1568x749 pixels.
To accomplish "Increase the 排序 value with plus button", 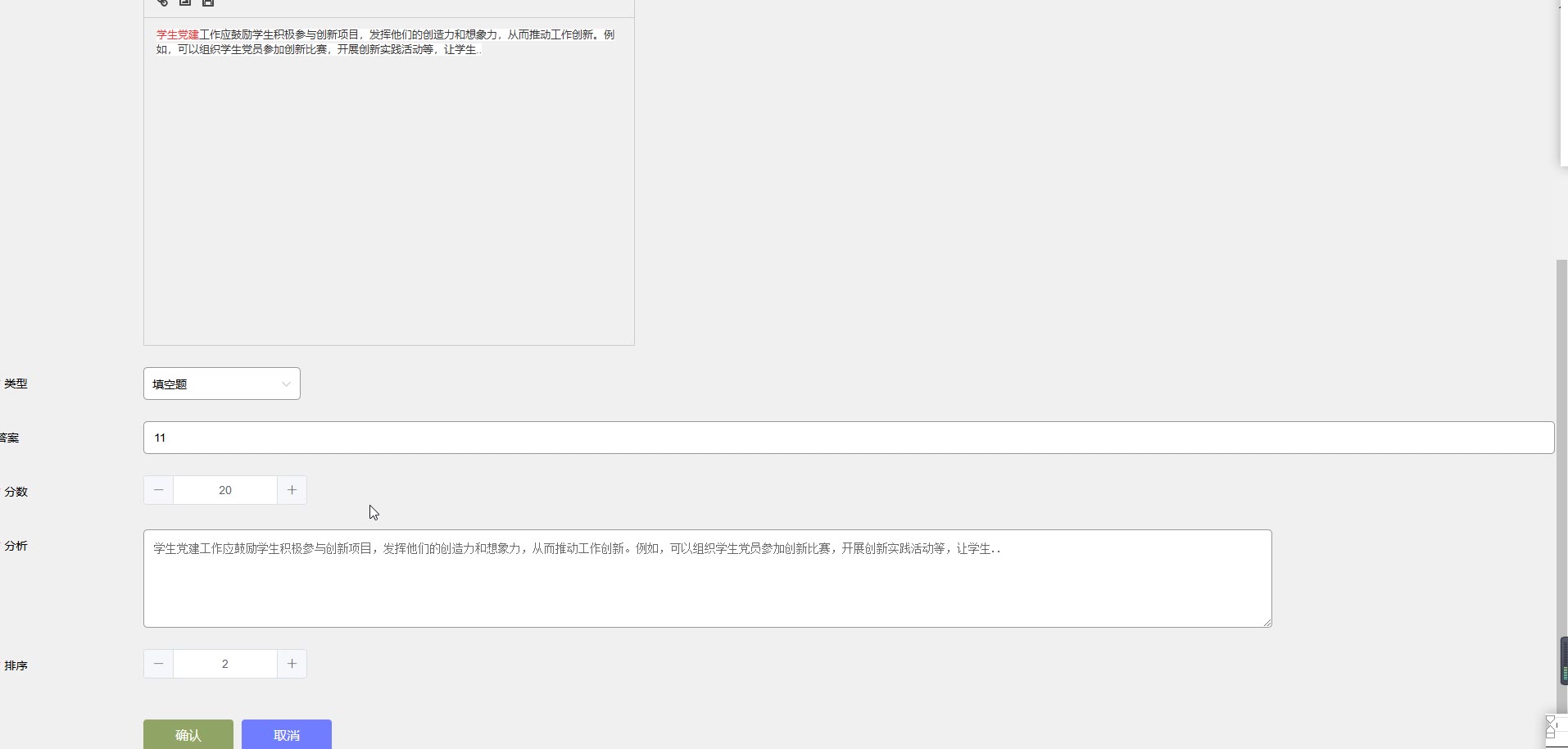I will pos(292,664).
